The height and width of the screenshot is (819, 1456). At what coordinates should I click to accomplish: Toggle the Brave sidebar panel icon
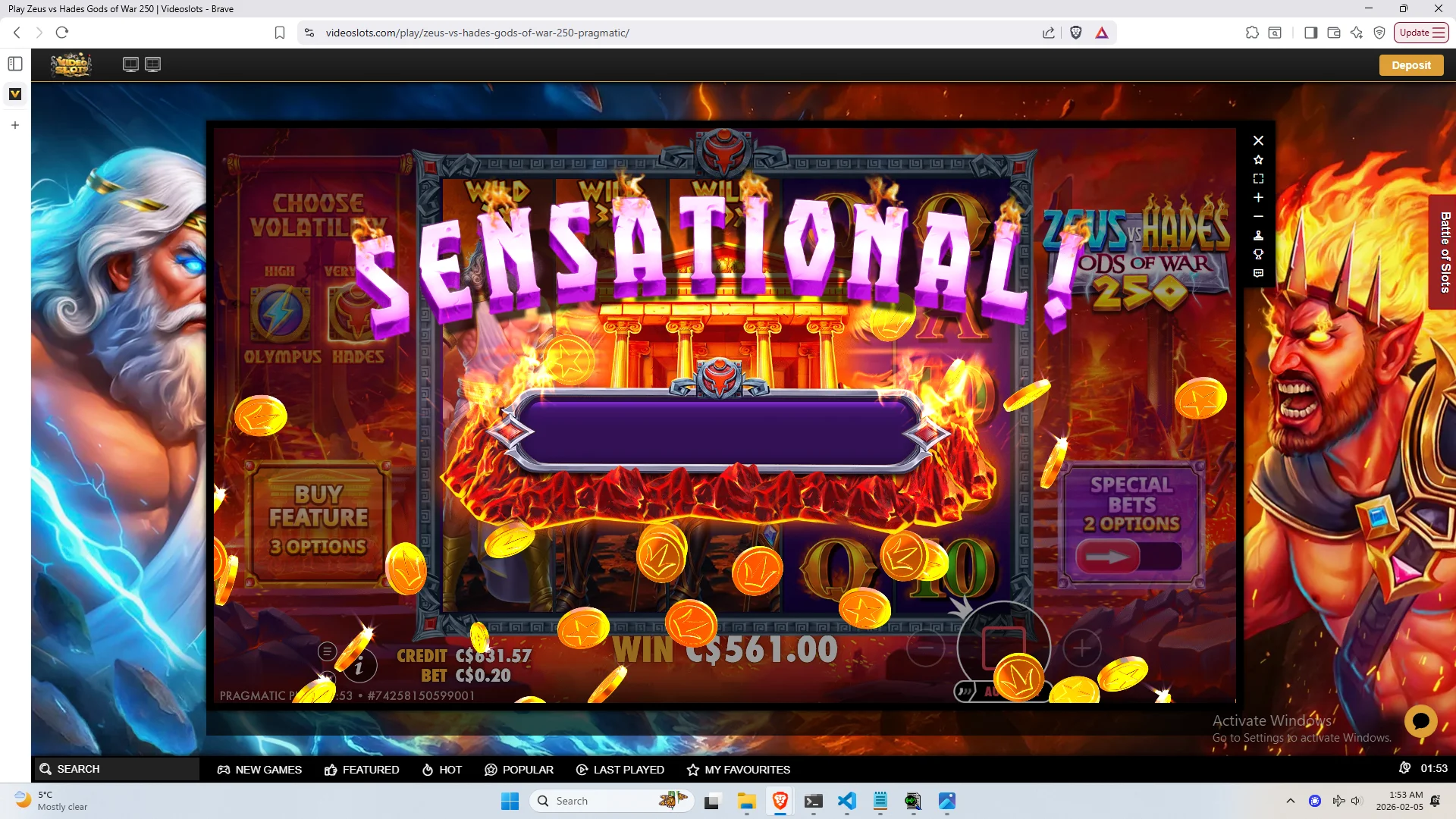pyautogui.click(x=15, y=64)
